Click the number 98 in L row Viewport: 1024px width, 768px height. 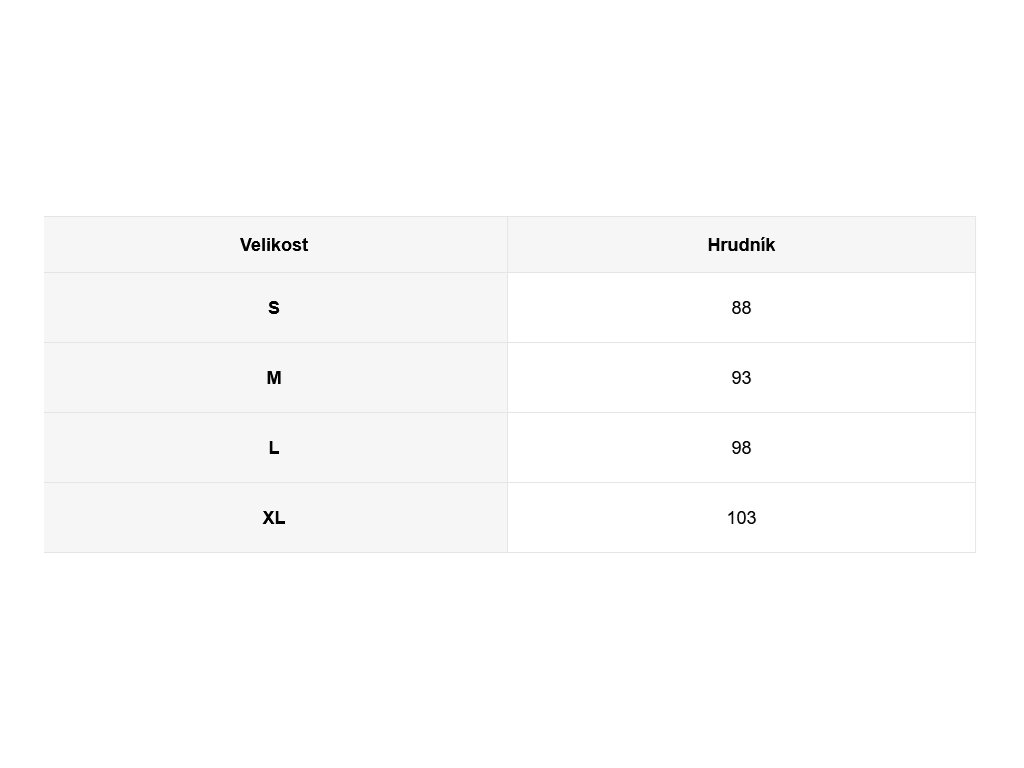741,447
